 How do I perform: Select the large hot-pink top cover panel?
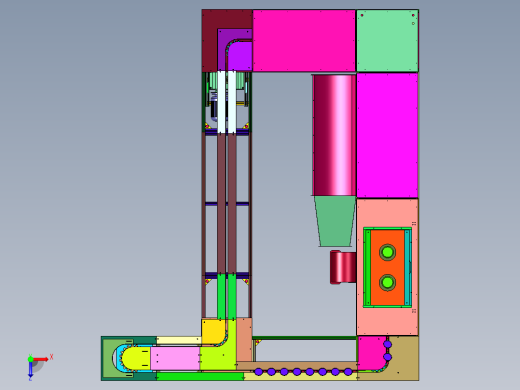304,40
